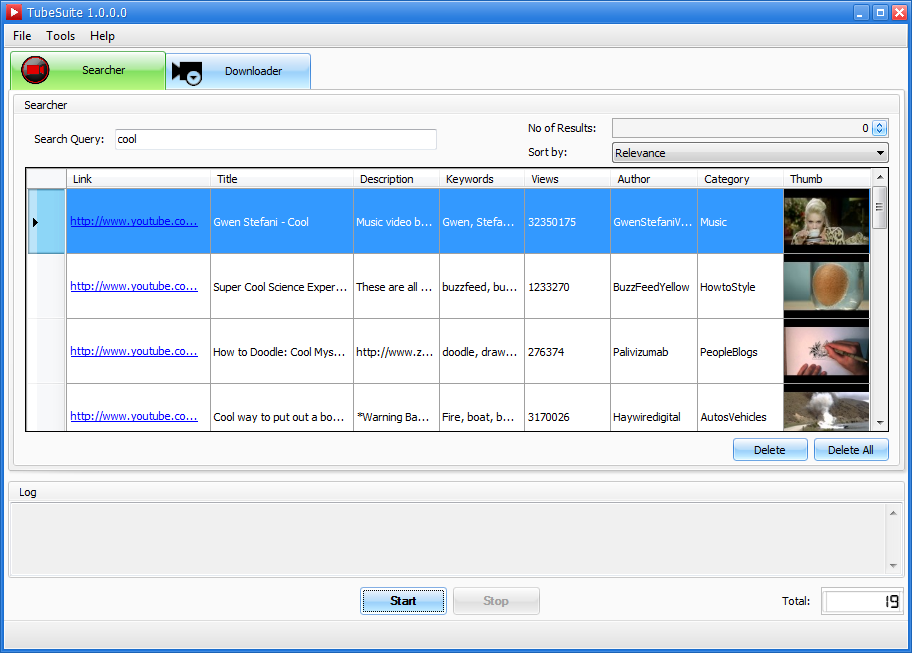Click the results table scroll up arrow
Image resolution: width=912 pixels, height=653 pixels.
[879, 177]
